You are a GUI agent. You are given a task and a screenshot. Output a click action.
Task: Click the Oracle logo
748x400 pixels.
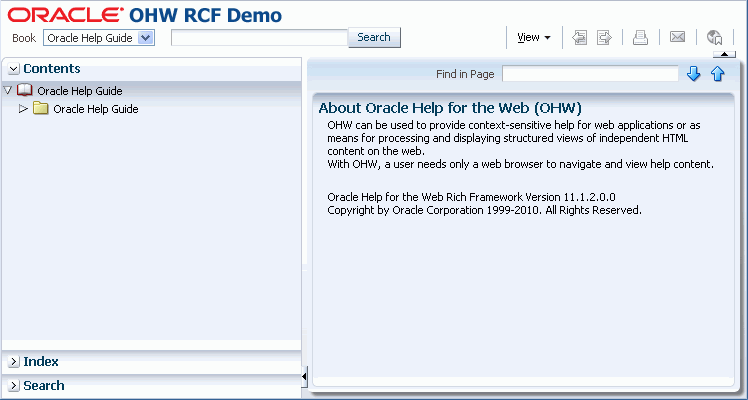[x=66, y=15]
